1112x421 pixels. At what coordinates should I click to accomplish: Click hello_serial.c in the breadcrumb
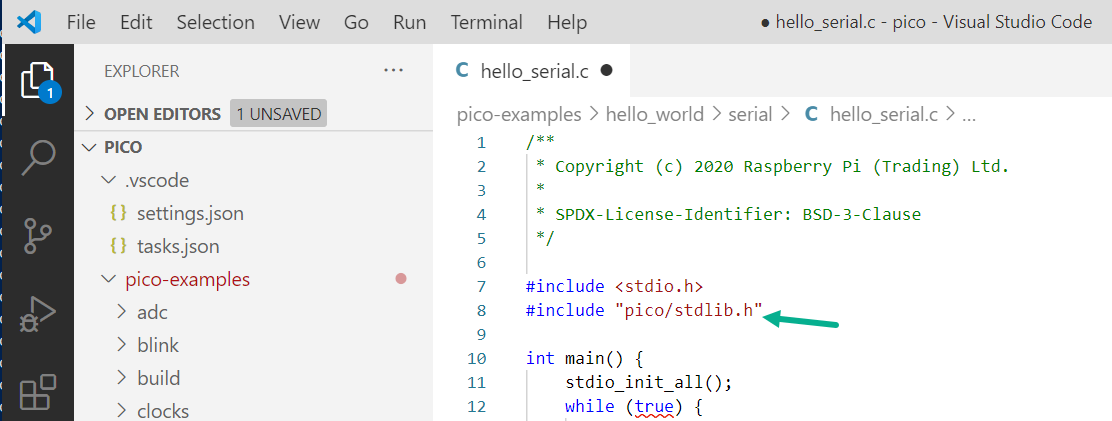884,114
